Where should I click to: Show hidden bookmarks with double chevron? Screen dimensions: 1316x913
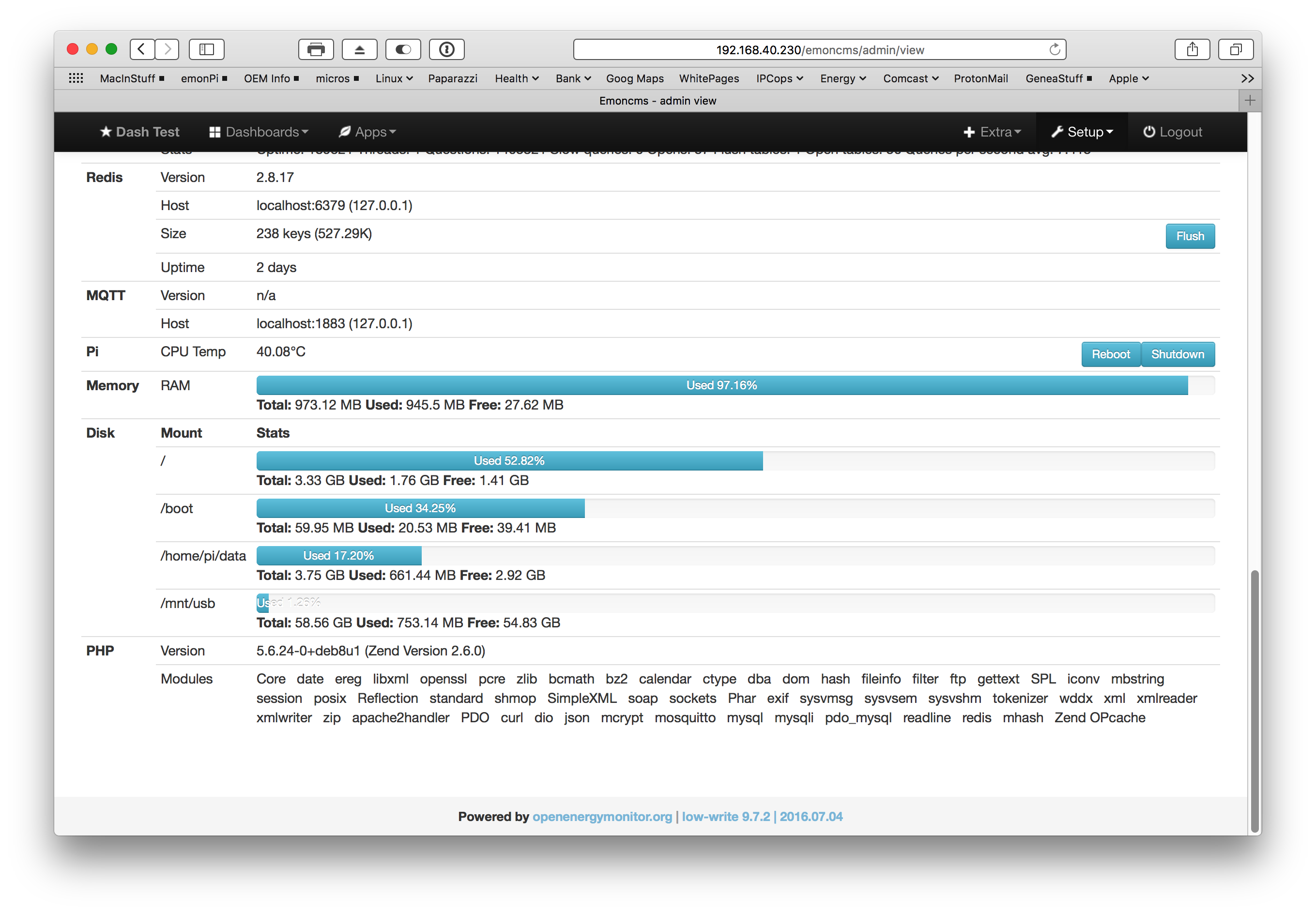click(1247, 78)
